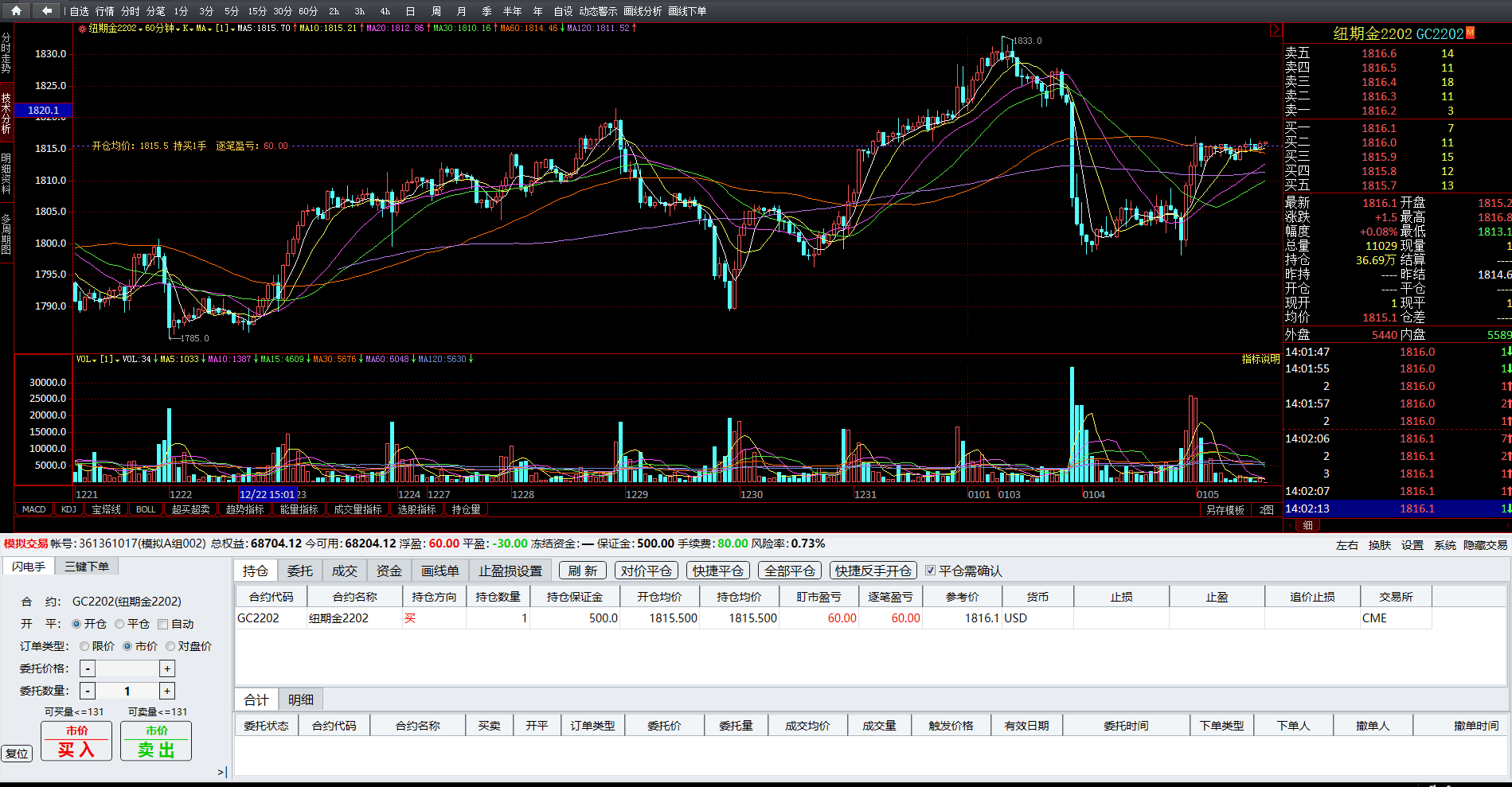Click the 复位 reset button
This screenshot has height=787, width=1512.
[17, 753]
